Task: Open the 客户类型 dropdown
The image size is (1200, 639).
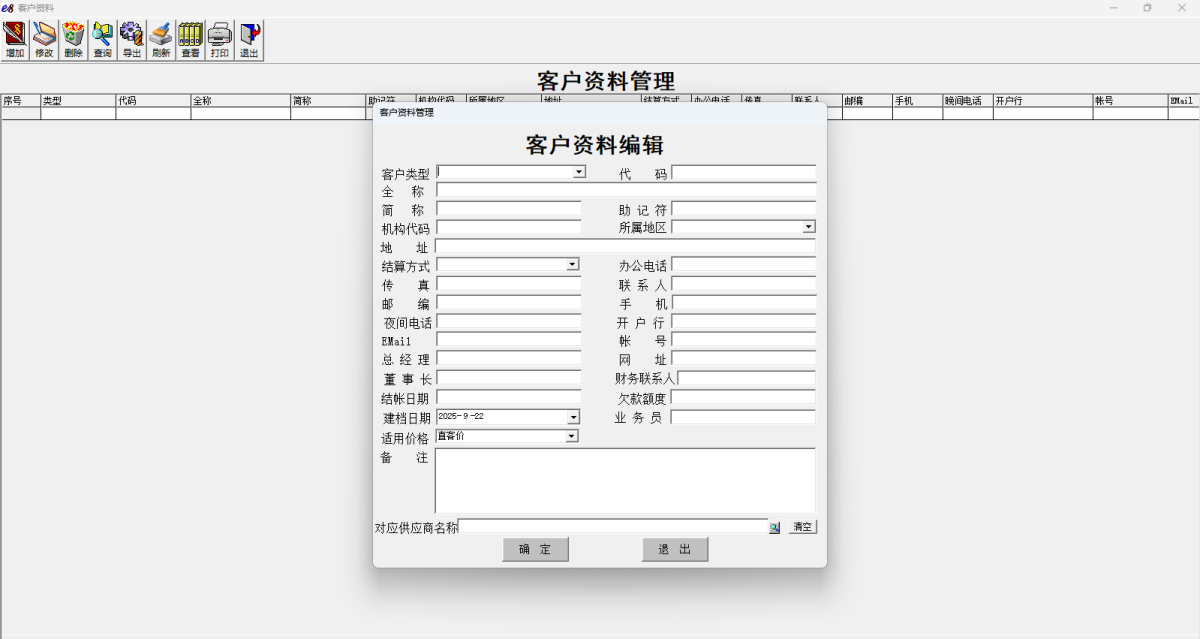Action: tap(580, 171)
